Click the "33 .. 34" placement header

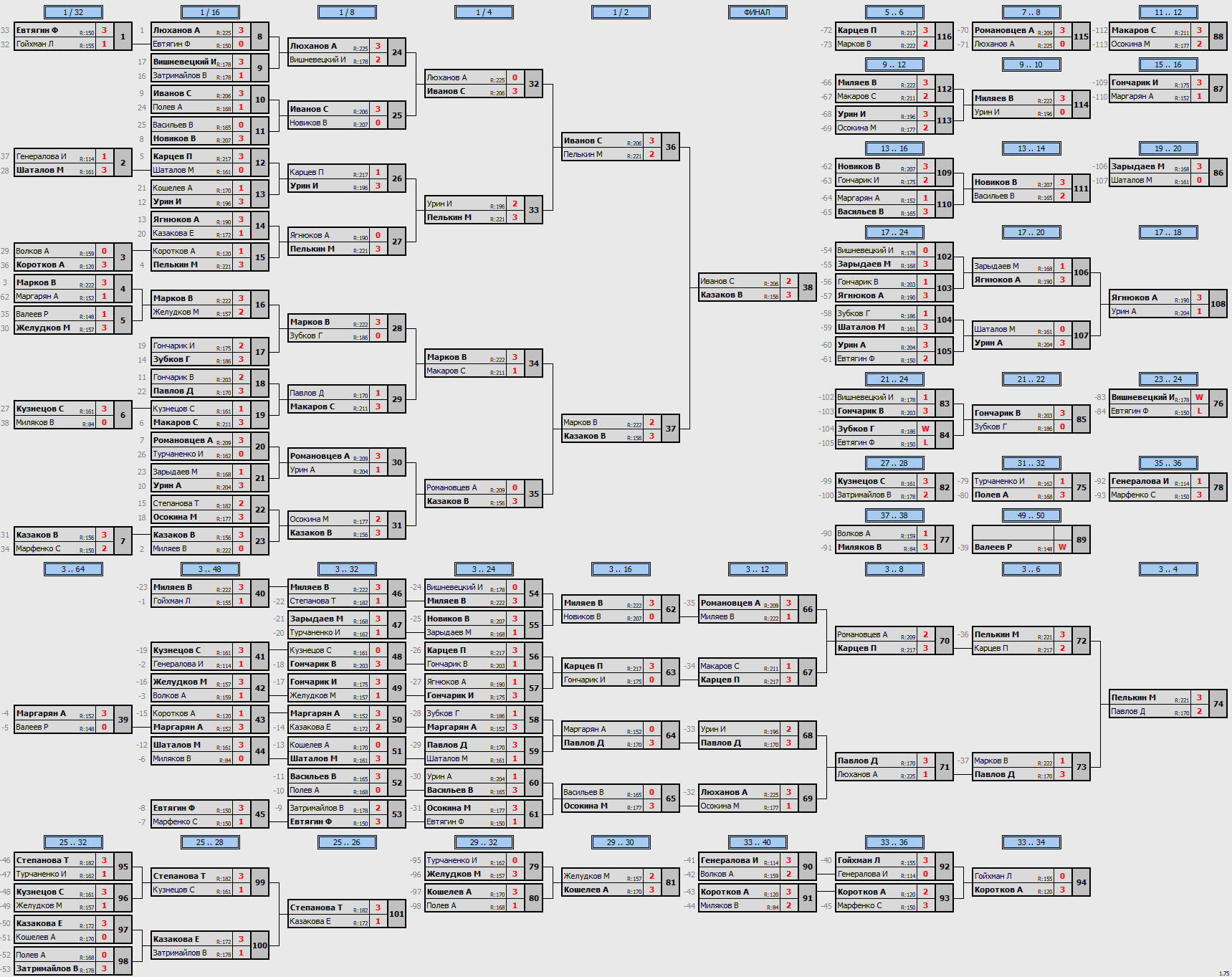click(1031, 842)
